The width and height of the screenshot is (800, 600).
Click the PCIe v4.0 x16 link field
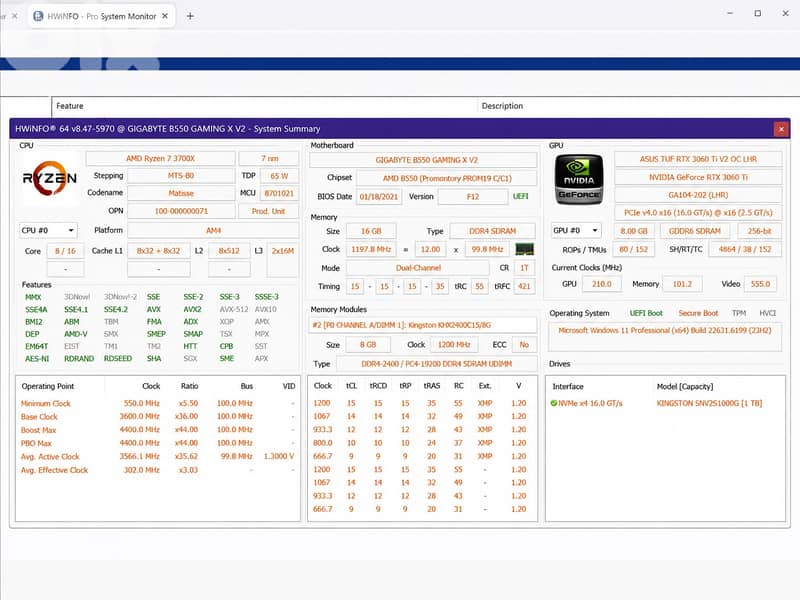click(698, 213)
